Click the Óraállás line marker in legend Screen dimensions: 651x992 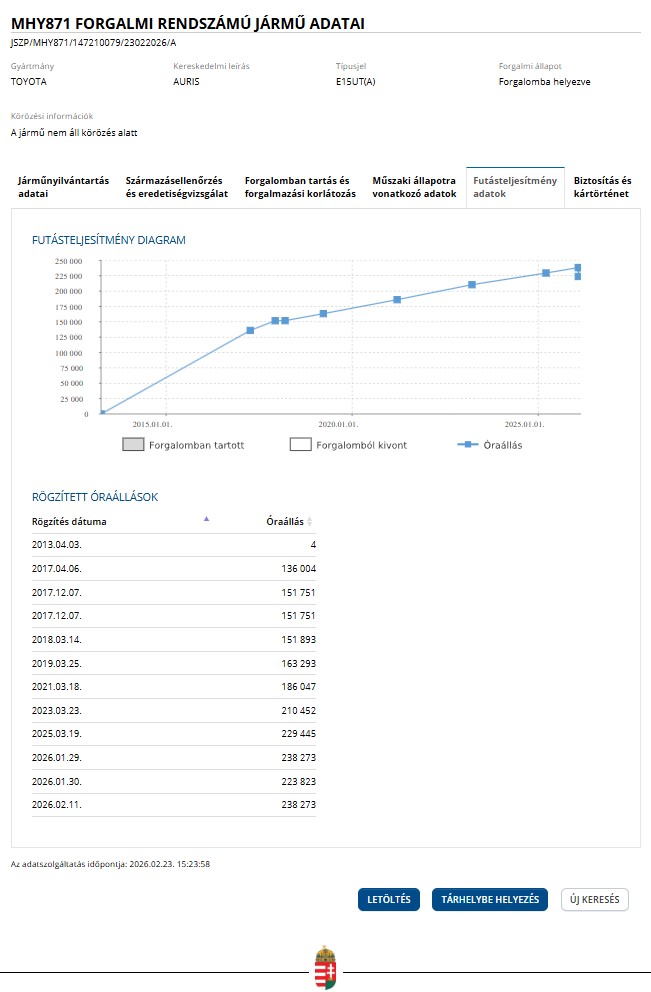(x=467, y=444)
